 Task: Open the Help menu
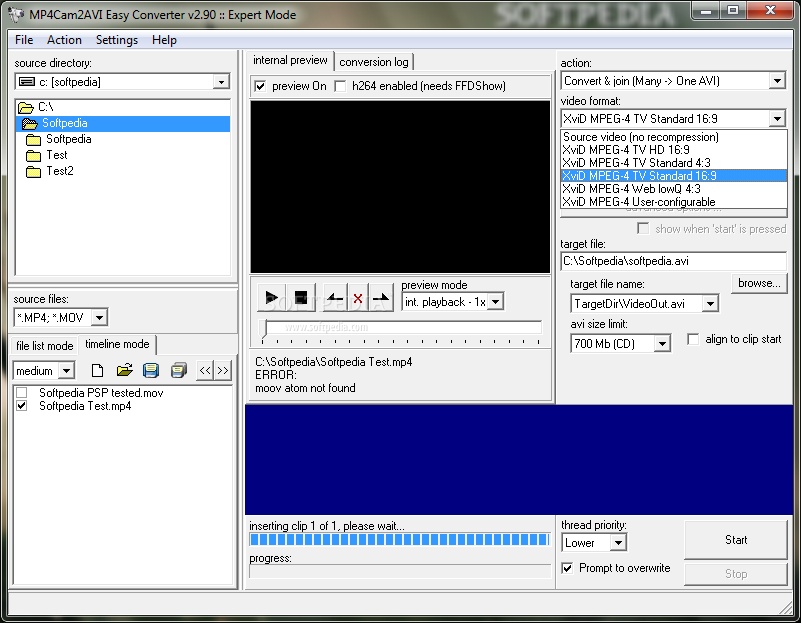tap(164, 40)
